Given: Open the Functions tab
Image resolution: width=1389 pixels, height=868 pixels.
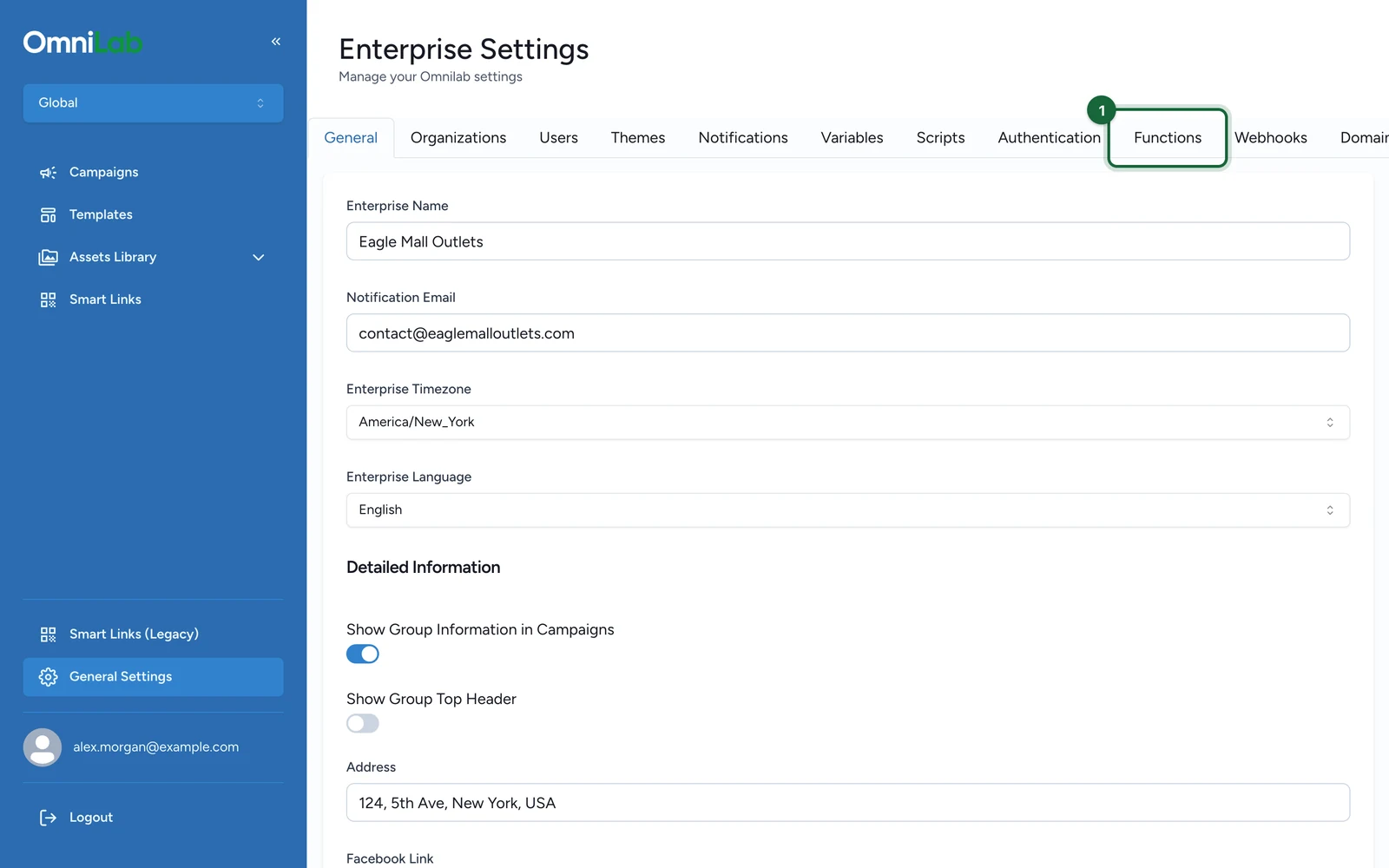Looking at the screenshot, I should (1168, 138).
